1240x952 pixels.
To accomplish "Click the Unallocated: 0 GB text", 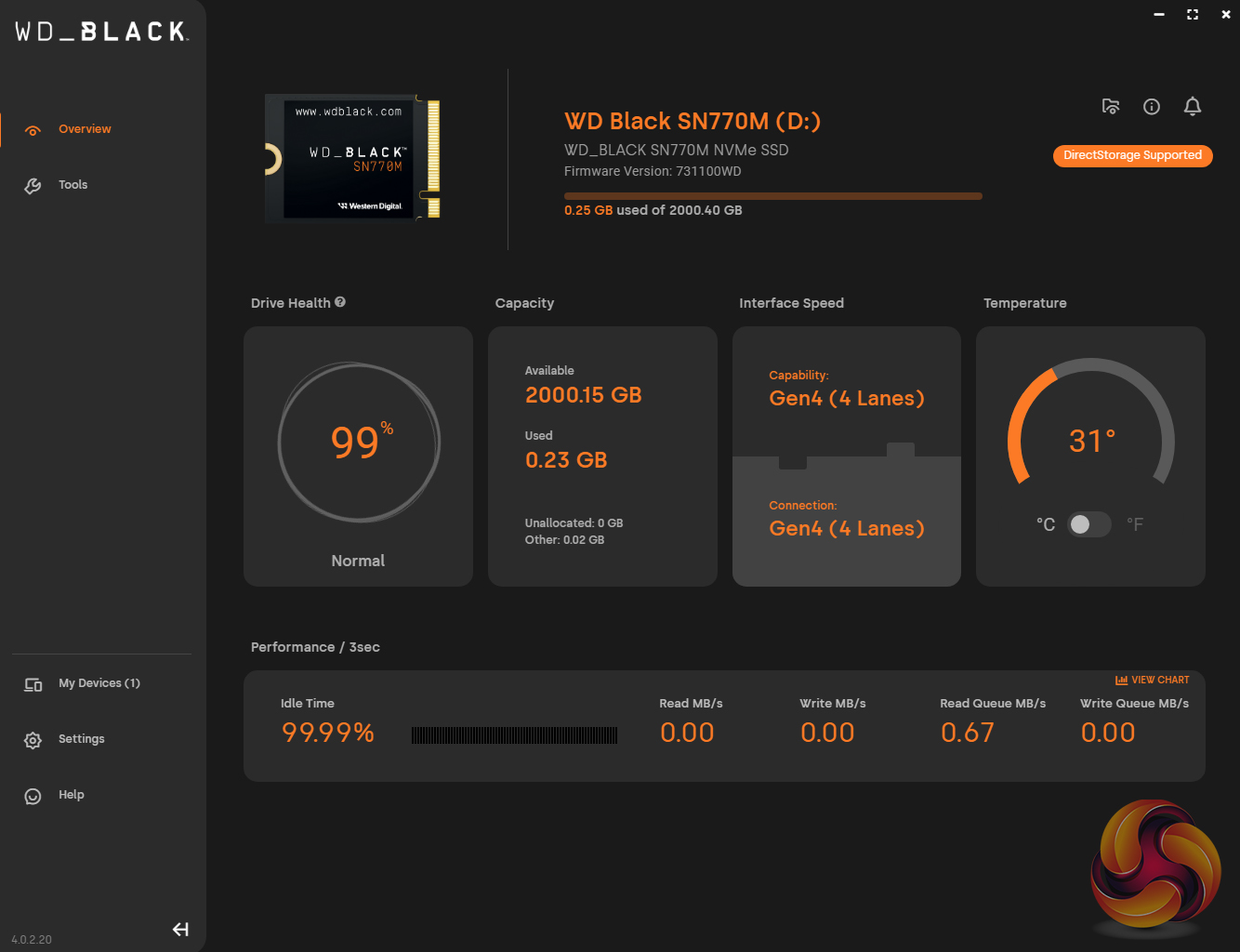I will 574,523.
